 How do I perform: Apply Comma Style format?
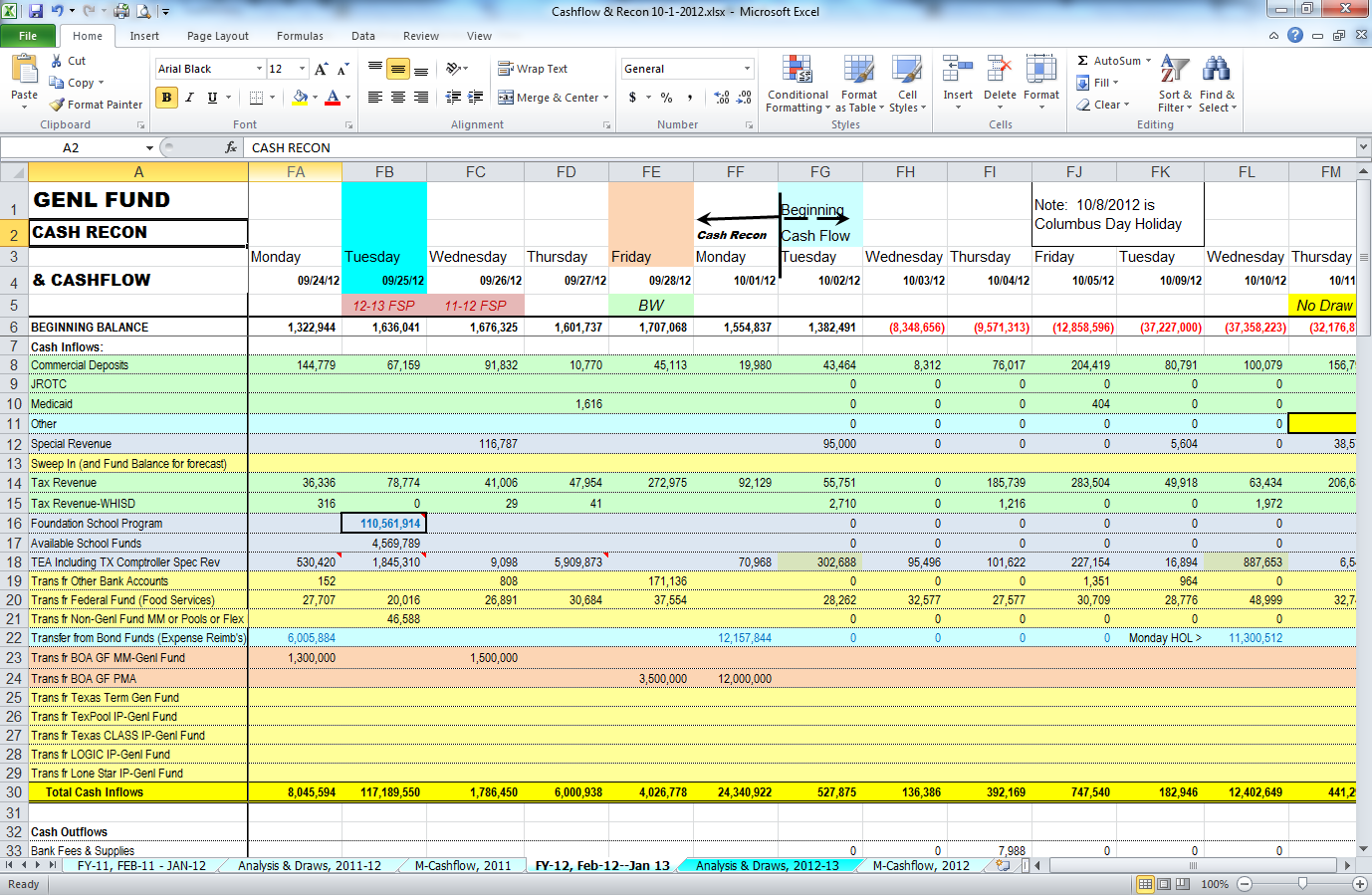coord(689,98)
